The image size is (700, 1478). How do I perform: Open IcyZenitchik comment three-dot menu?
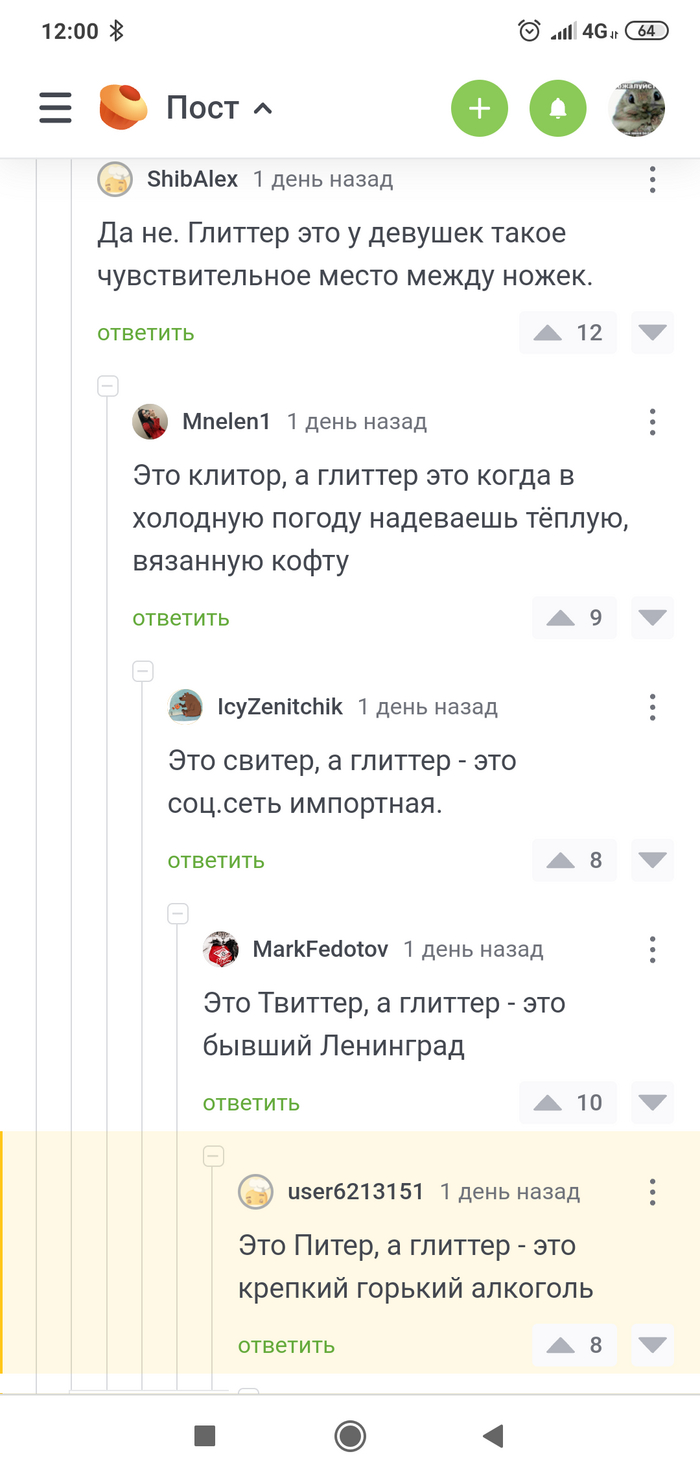[x=652, y=706]
